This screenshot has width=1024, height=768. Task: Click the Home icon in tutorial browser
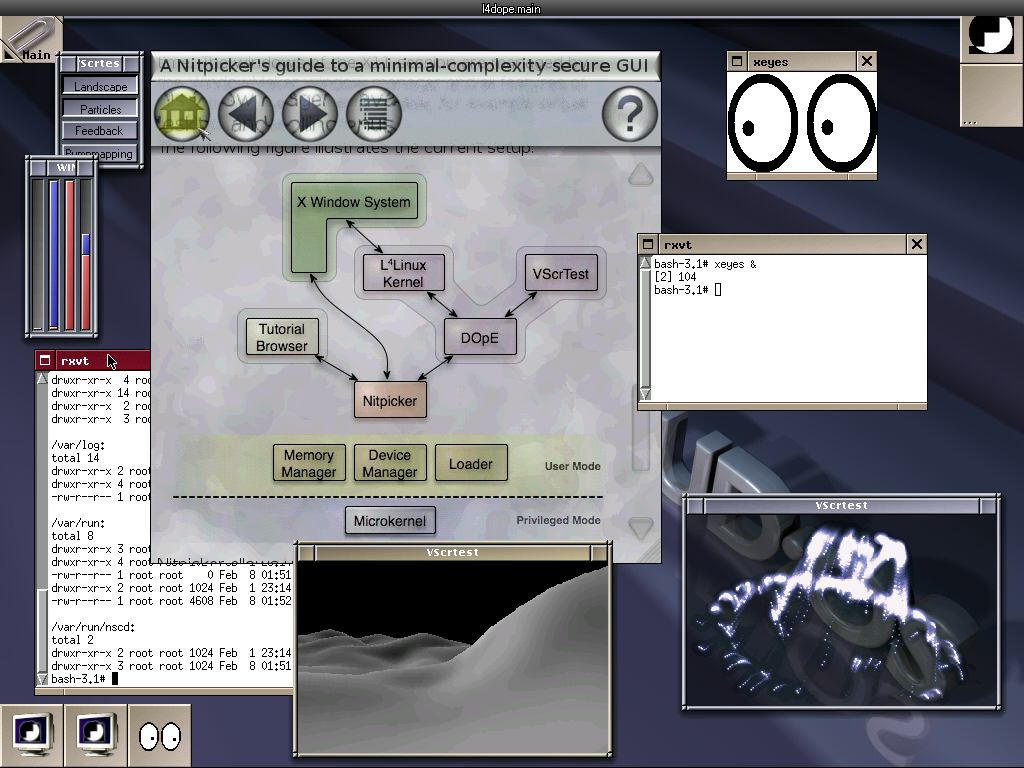coord(181,114)
